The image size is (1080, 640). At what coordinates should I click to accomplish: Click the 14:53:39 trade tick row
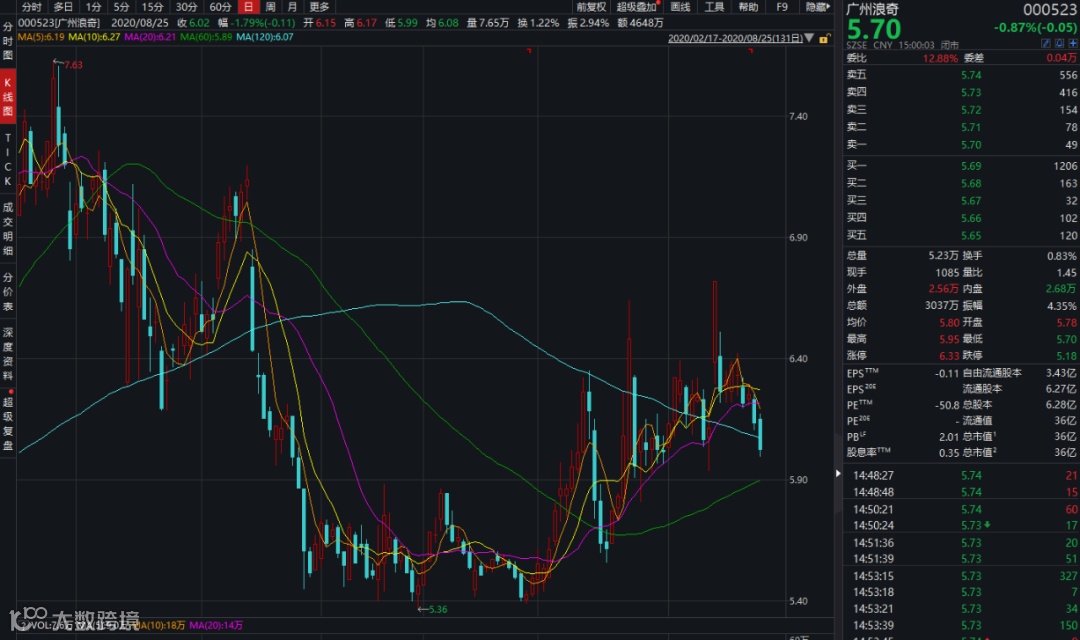pos(962,625)
